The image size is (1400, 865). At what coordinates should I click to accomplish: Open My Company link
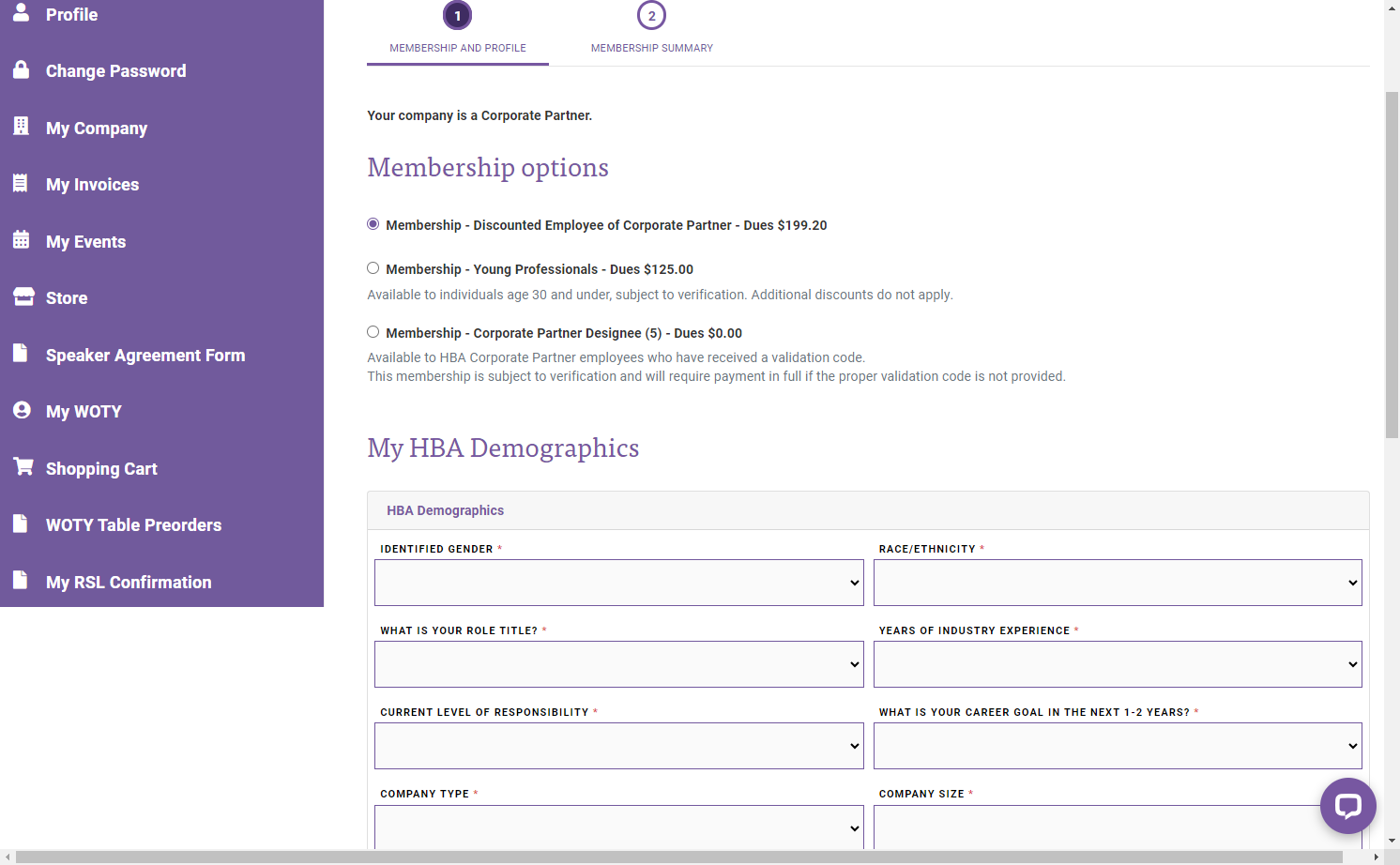click(x=97, y=129)
